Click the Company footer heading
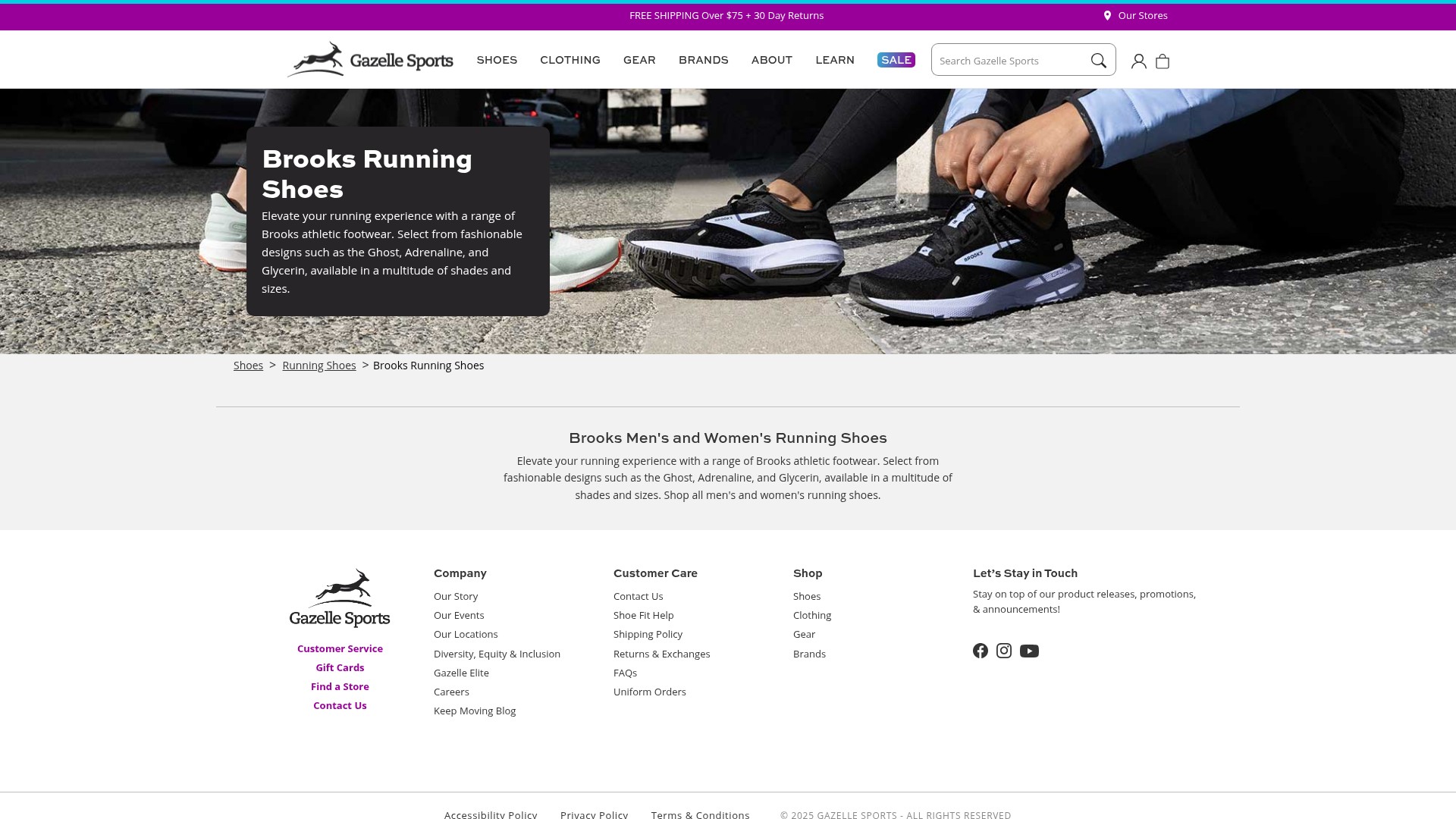 tap(460, 573)
